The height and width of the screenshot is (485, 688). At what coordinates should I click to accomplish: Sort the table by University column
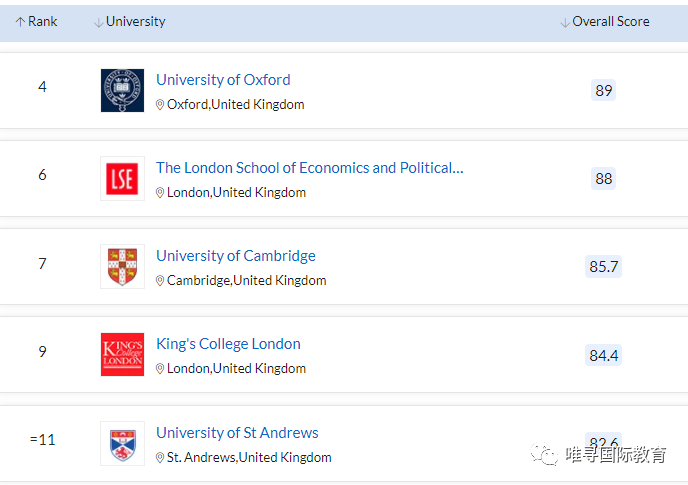click(x=130, y=22)
